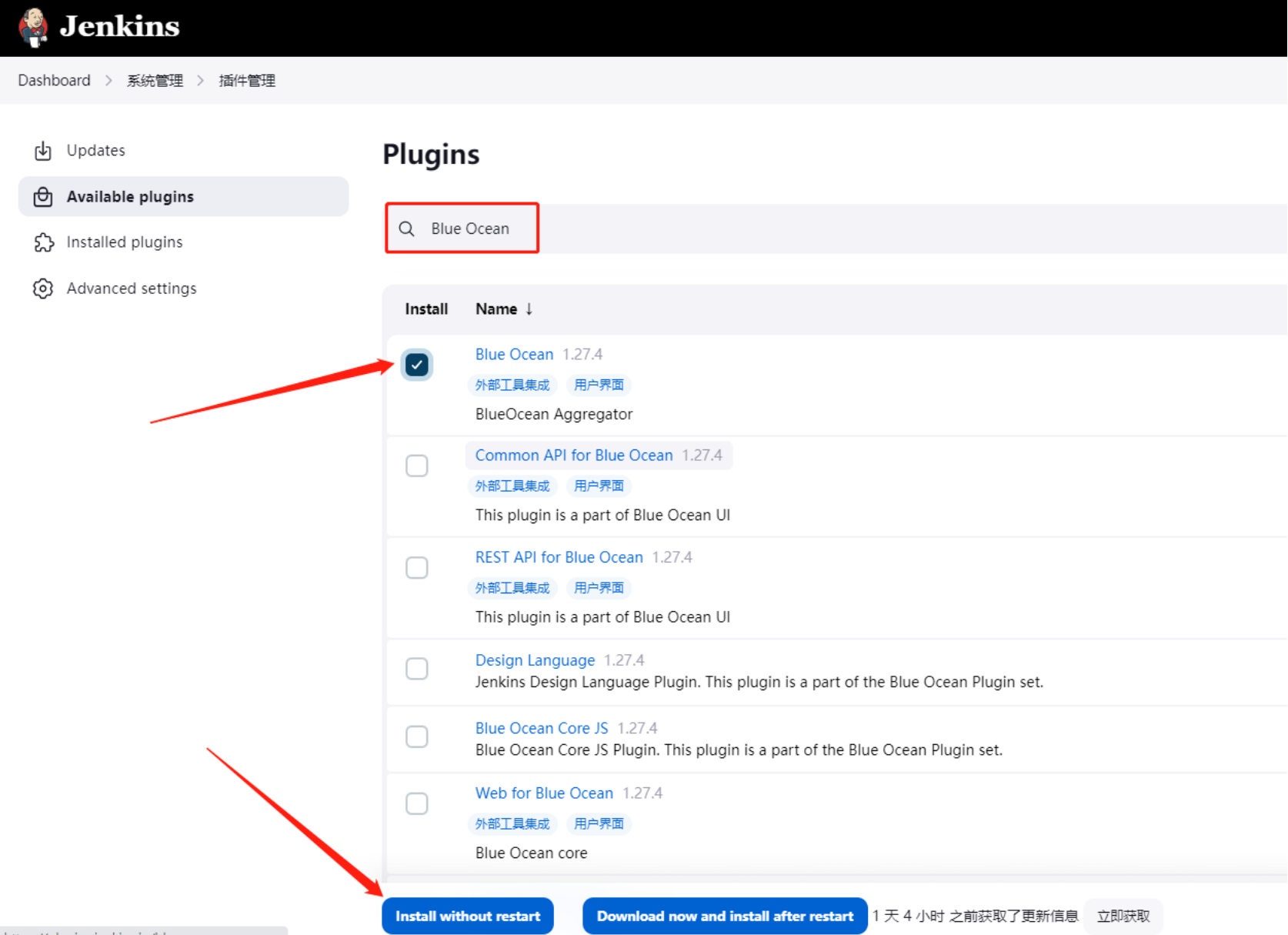Click the search magnifier icon
The height and width of the screenshot is (935, 1288).
pyautogui.click(x=406, y=229)
